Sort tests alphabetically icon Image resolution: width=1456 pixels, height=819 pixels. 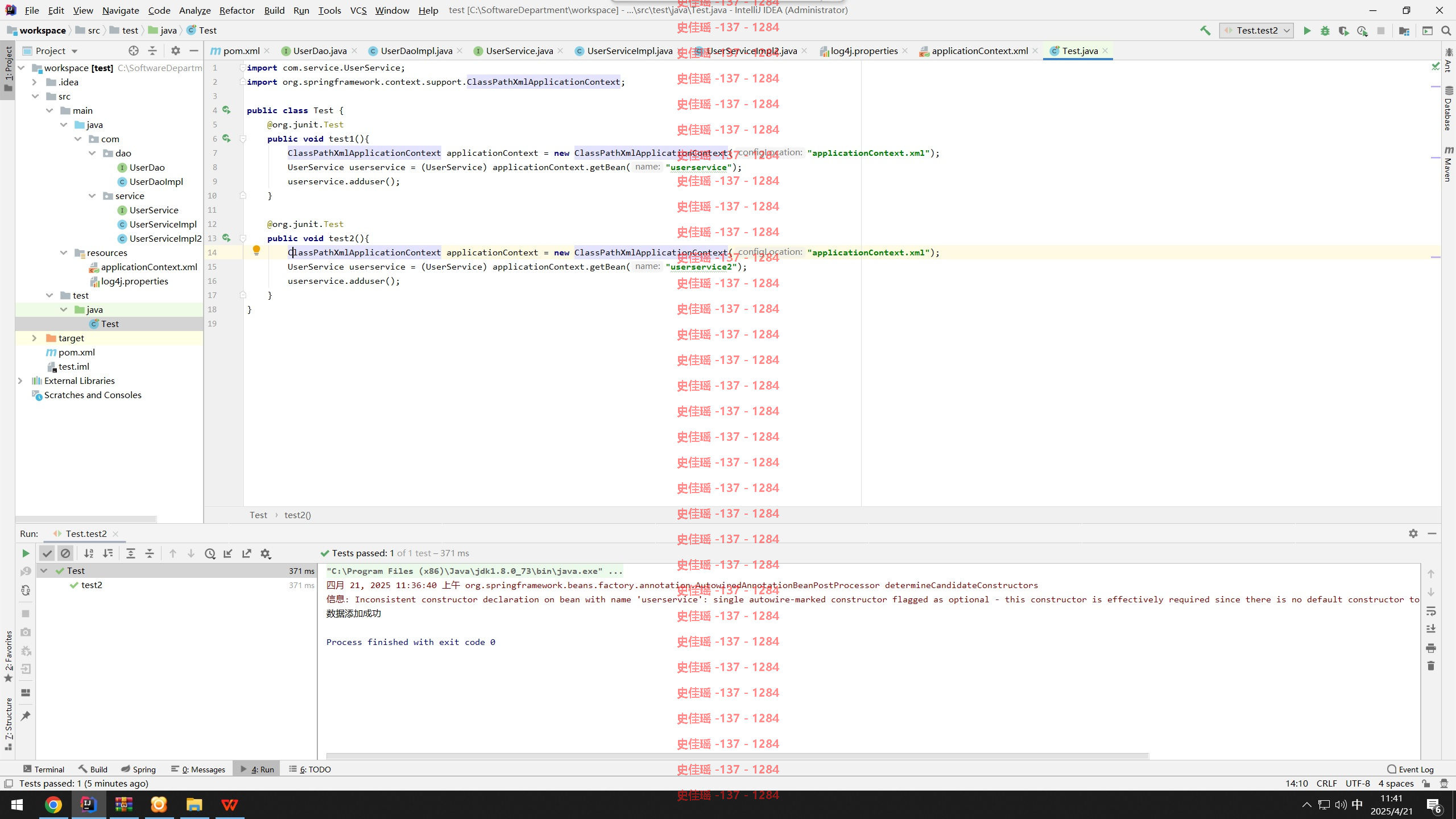pyautogui.click(x=89, y=553)
